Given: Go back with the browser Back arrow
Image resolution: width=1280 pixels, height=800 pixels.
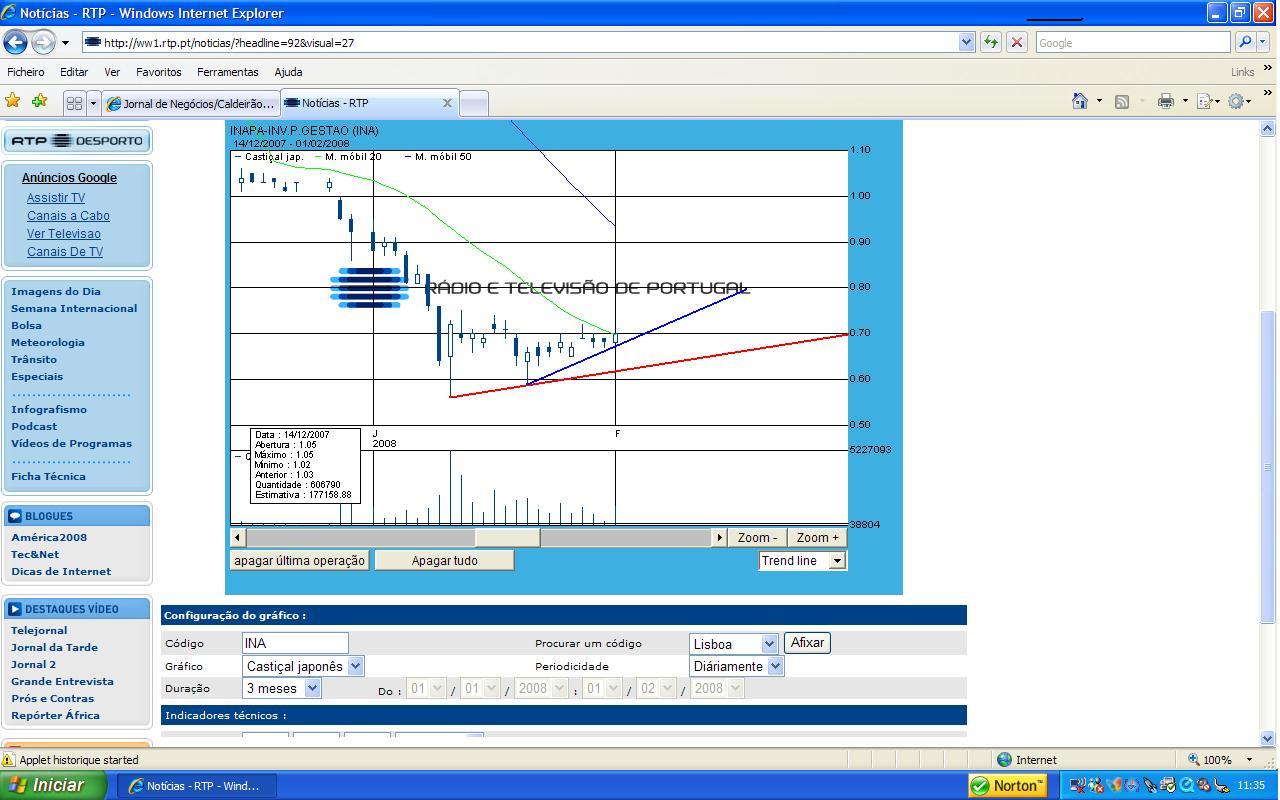Looking at the screenshot, I should coord(16,42).
